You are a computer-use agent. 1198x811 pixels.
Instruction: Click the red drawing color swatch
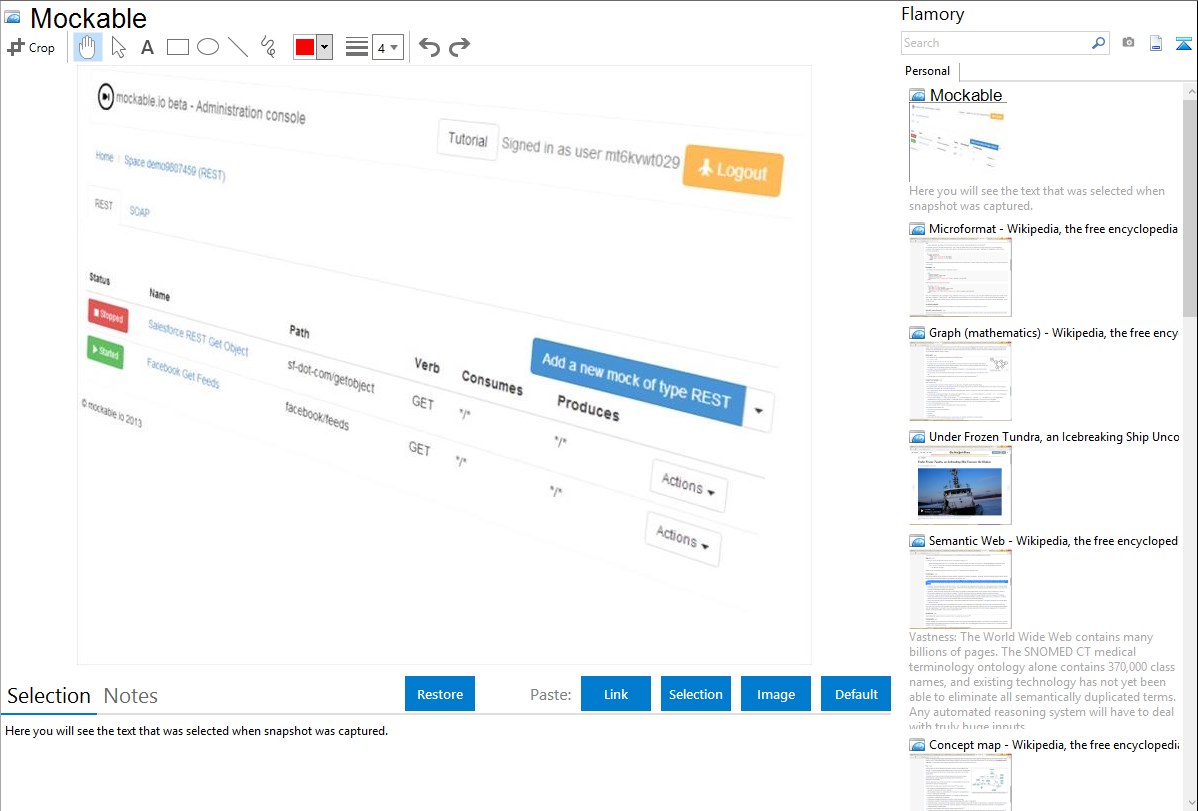click(305, 47)
